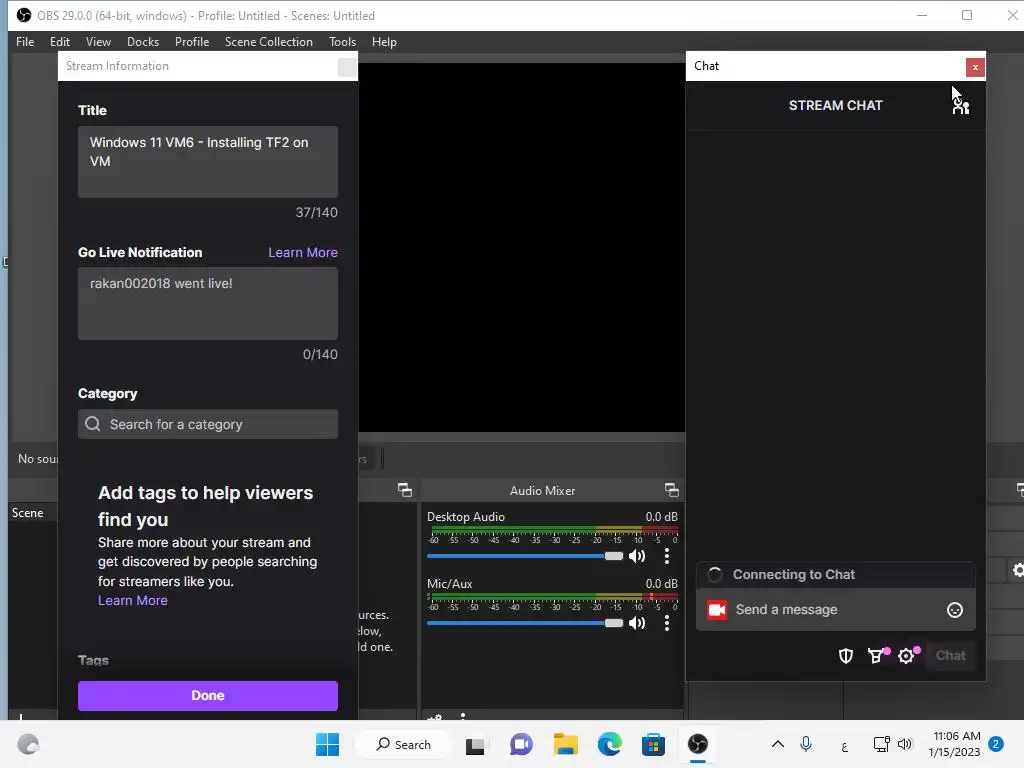Image resolution: width=1024 pixels, height=768 pixels.
Task: Click the OBS Studio taskbar icon
Action: point(697,744)
